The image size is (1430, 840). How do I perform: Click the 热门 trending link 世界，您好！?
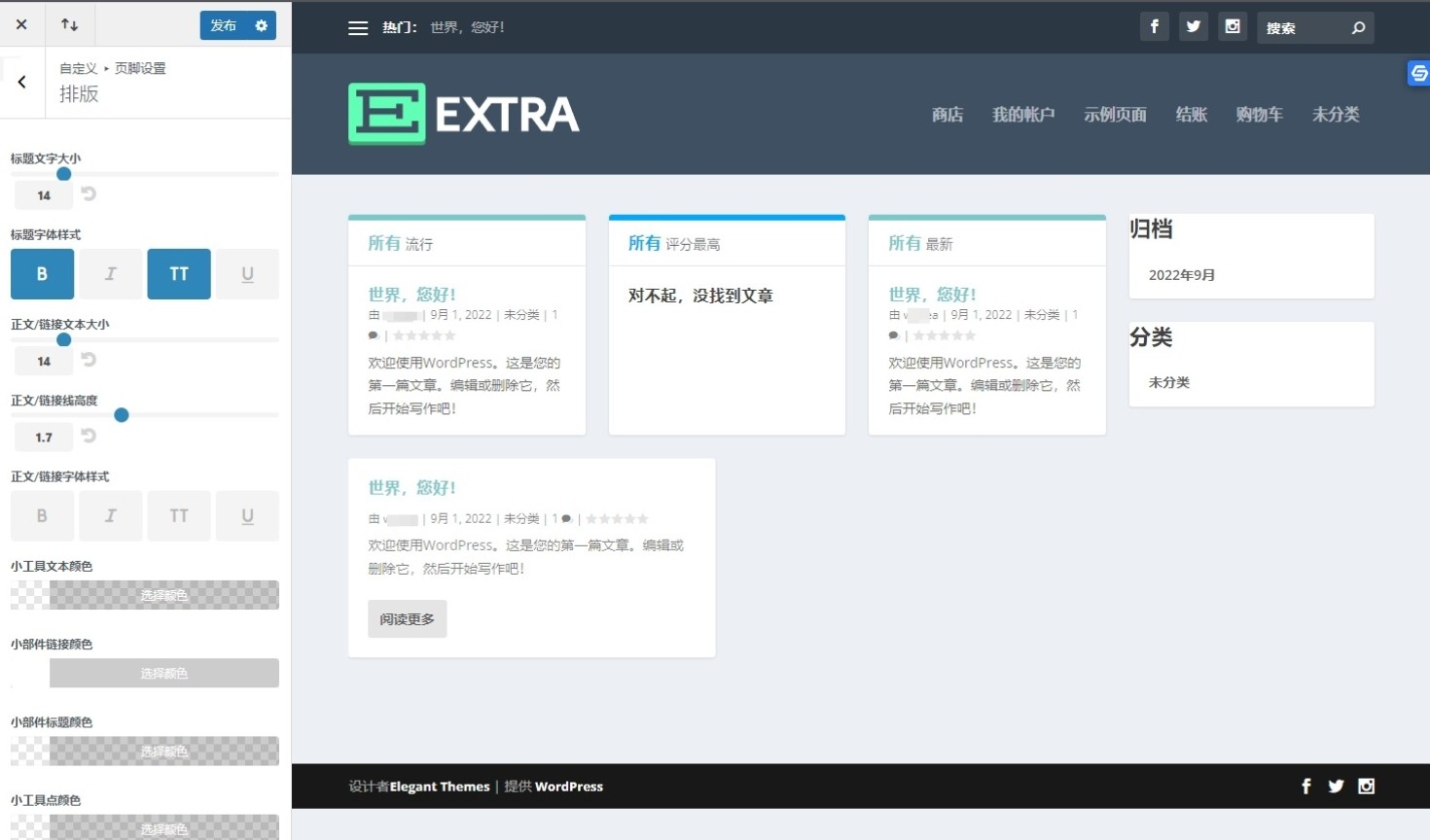pyautogui.click(x=468, y=27)
